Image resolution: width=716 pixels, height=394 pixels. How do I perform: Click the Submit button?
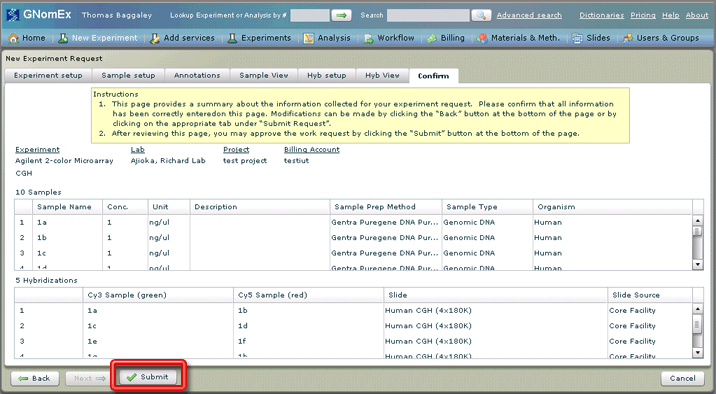pyautogui.click(x=148, y=377)
